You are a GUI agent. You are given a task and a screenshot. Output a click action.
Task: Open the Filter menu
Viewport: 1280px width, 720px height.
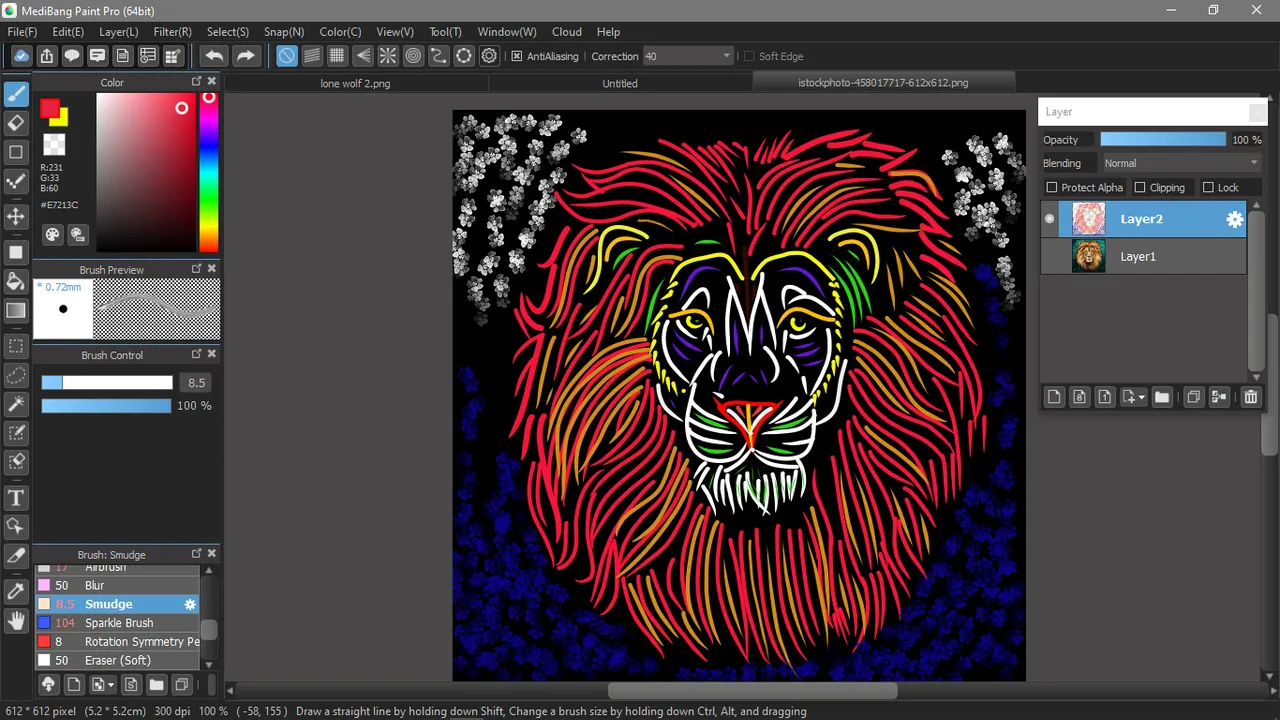172,32
